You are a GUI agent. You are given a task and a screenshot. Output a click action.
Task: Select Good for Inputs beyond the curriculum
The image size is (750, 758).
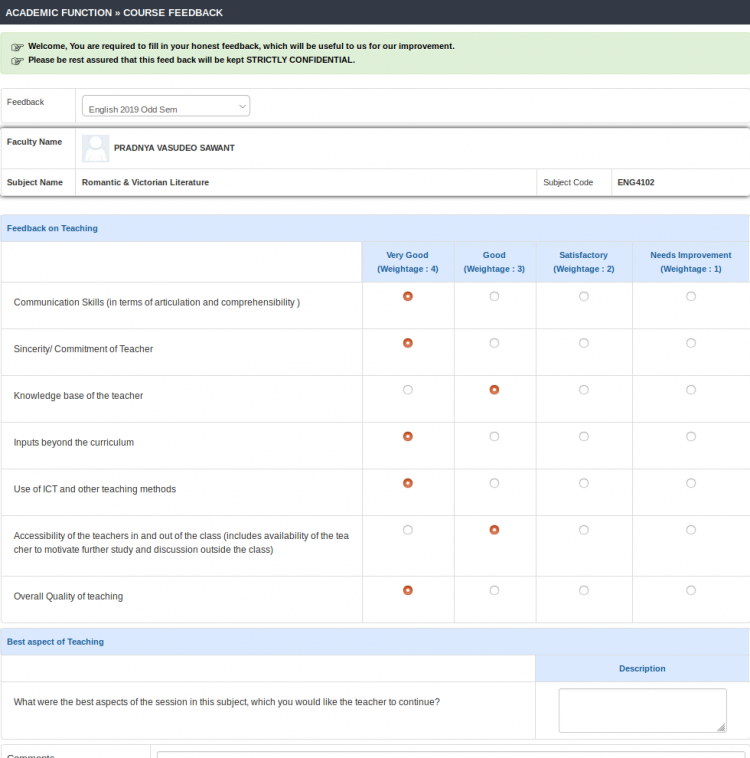point(494,437)
